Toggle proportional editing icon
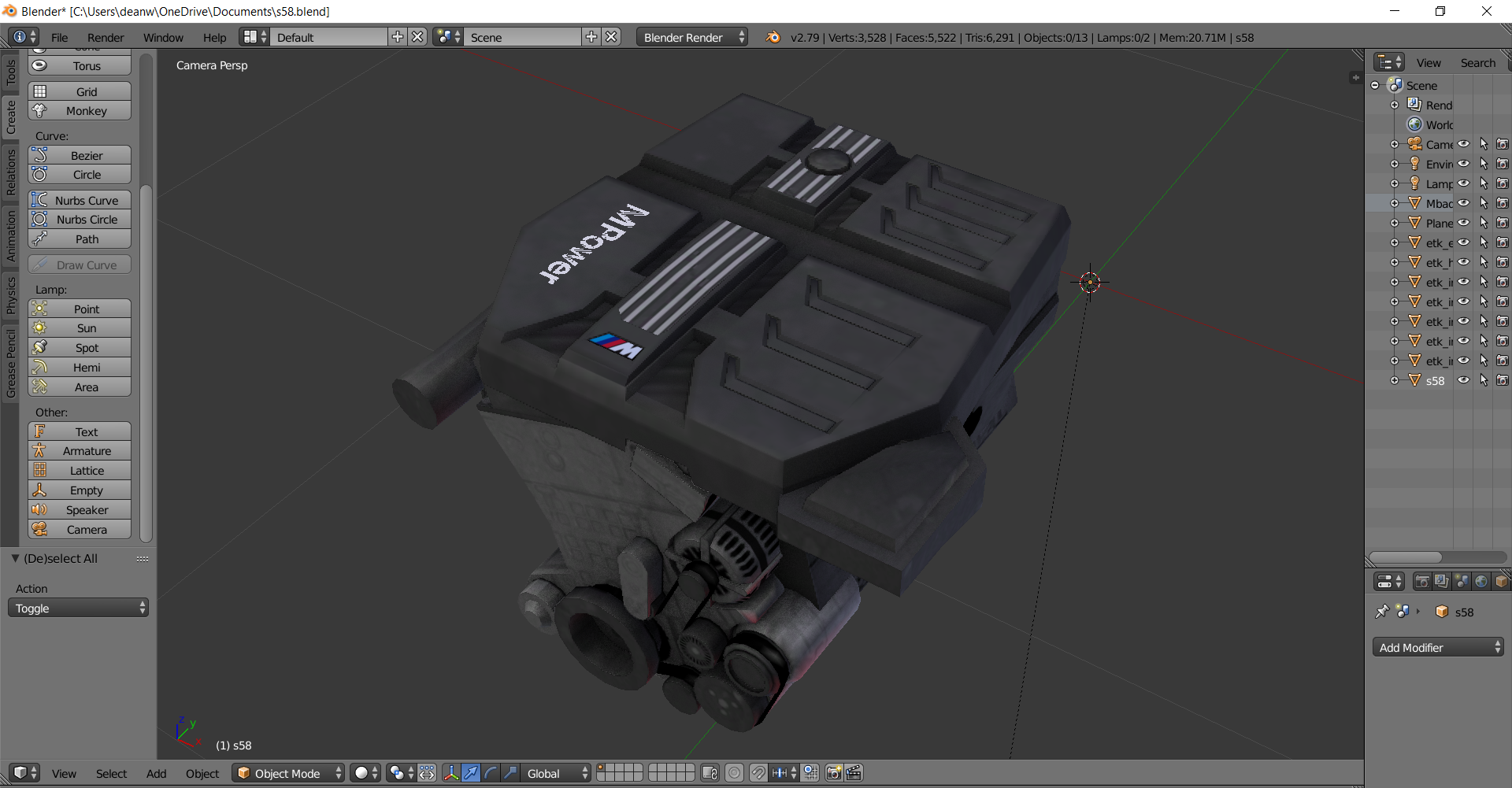1512x788 pixels. click(x=734, y=773)
